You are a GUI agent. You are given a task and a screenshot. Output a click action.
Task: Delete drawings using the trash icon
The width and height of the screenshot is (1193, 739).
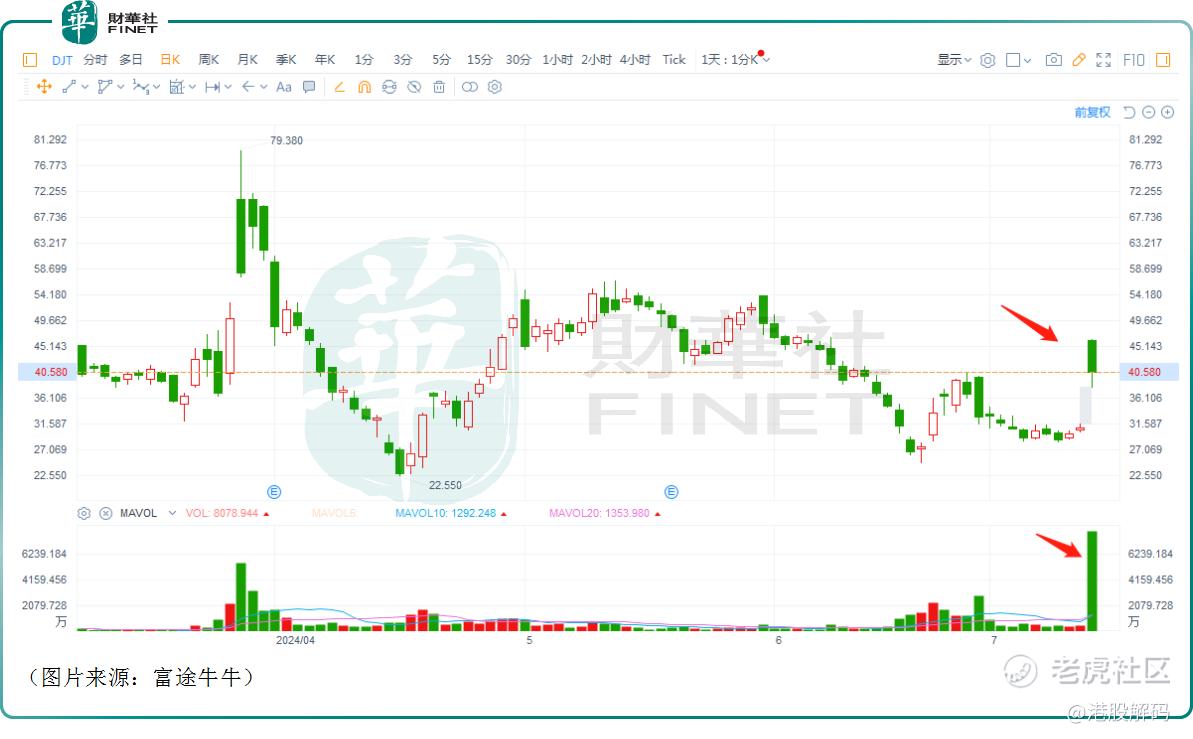[x=439, y=87]
